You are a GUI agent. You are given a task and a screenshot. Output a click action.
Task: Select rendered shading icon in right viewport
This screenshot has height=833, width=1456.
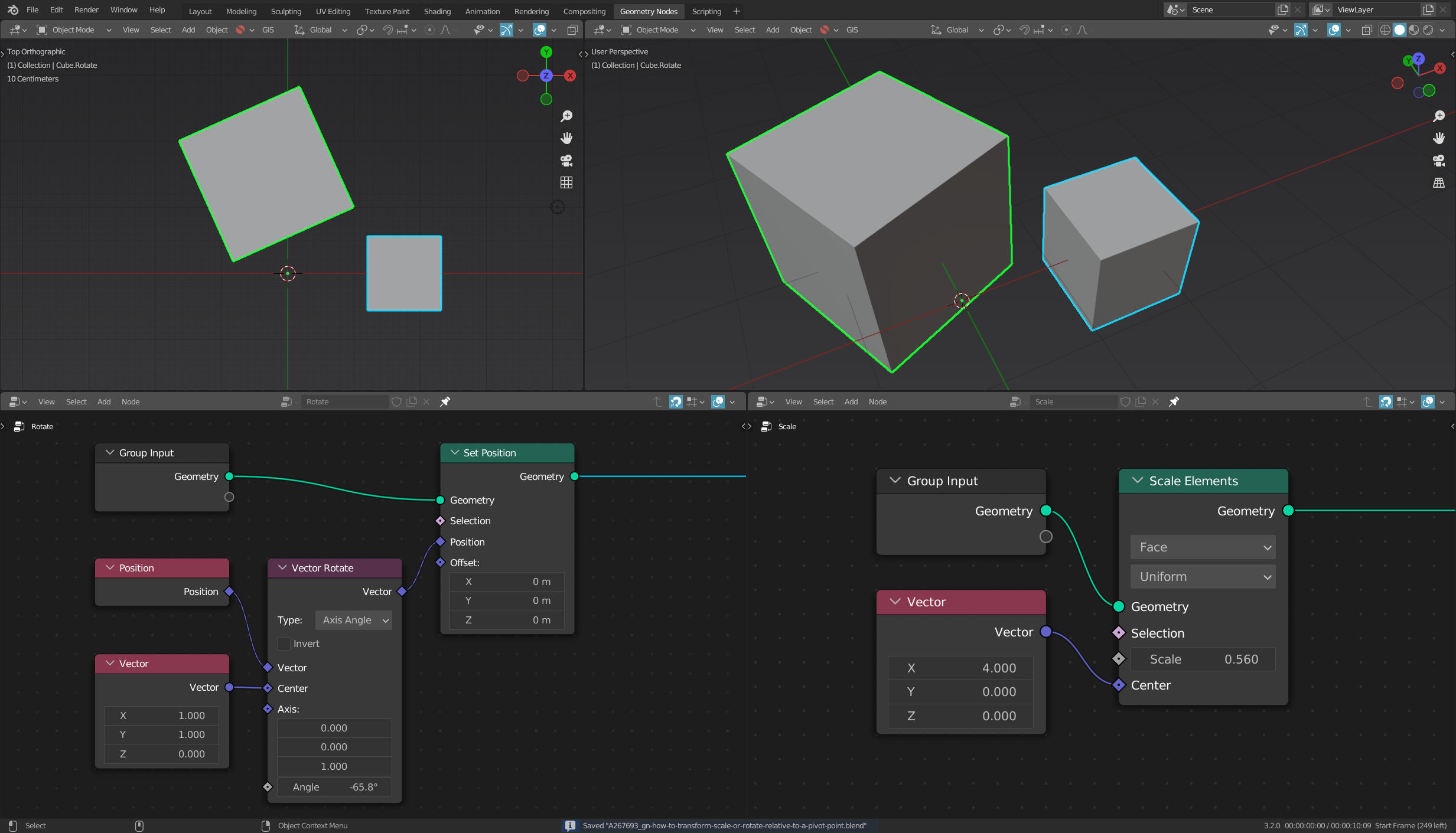(x=1428, y=30)
